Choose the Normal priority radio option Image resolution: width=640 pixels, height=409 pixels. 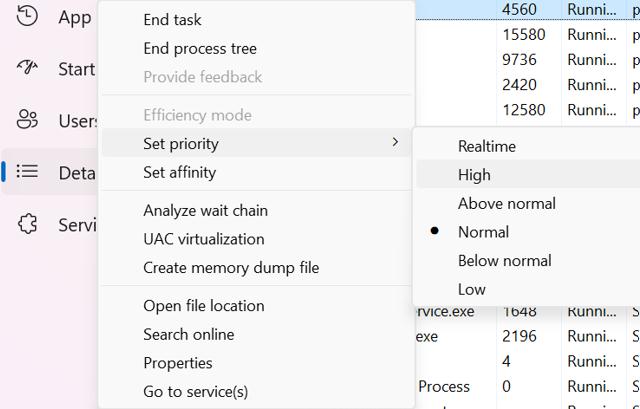[x=483, y=232]
